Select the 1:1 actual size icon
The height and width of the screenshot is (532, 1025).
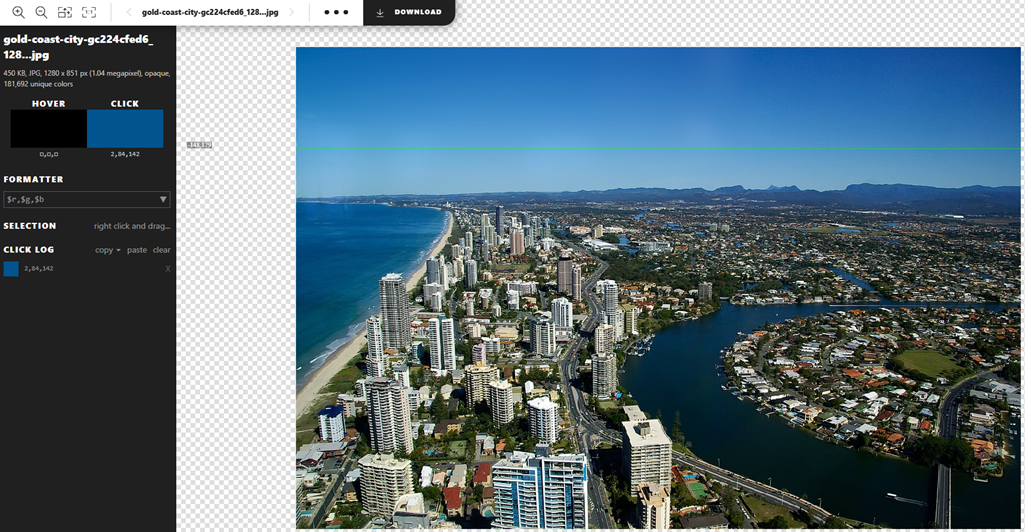coord(89,12)
